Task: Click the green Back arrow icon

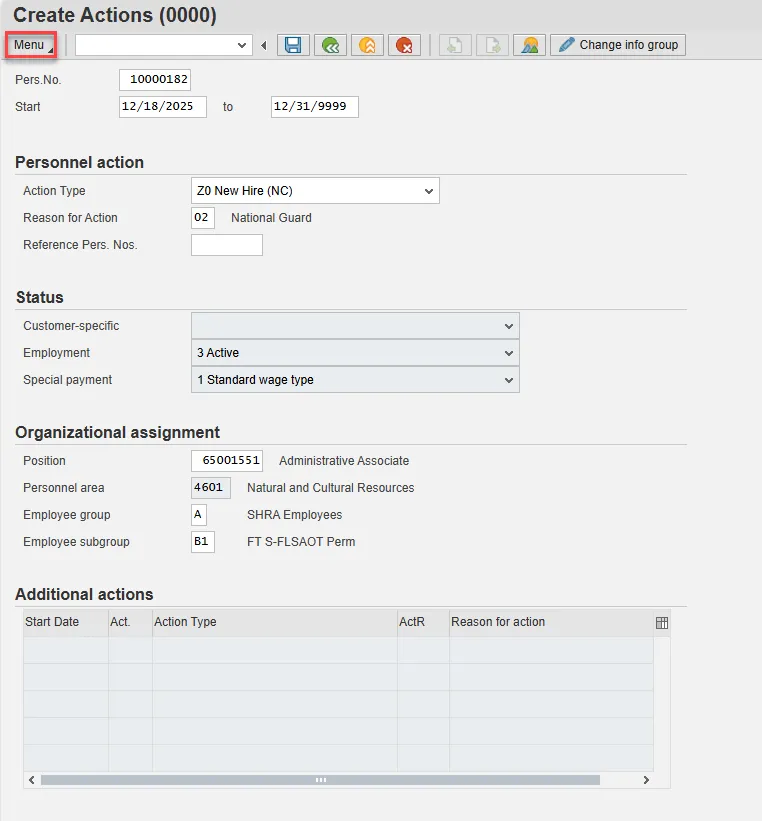Action: [x=330, y=45]
